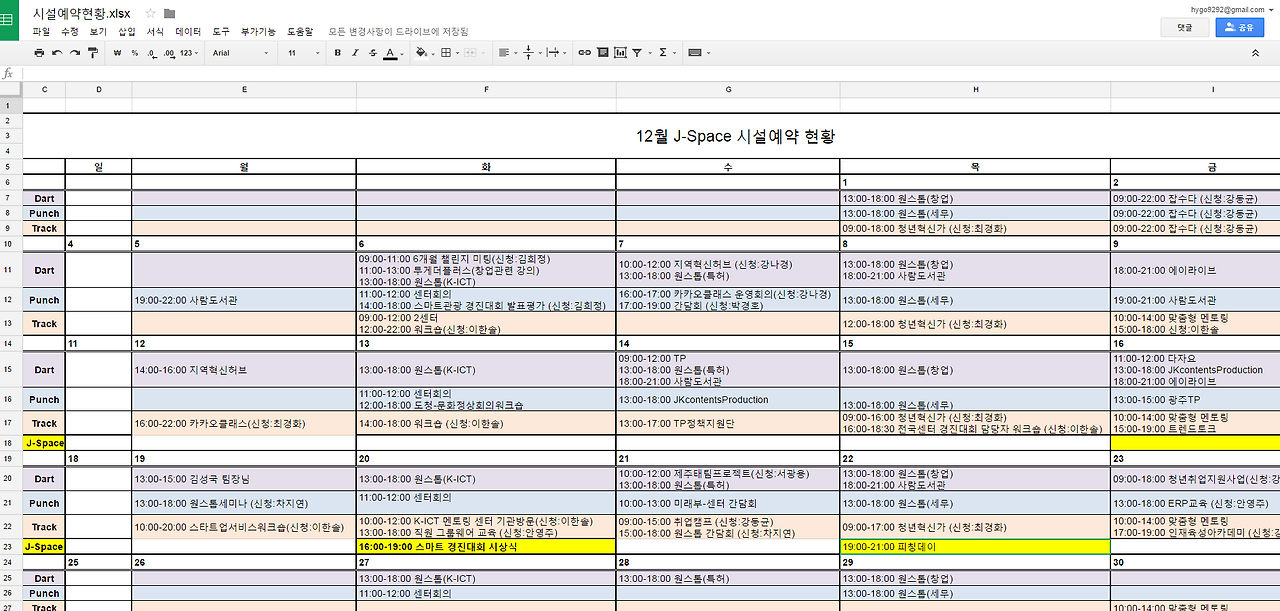Print the spreadsheet with the printer icon
1280x611 pixels.
pyautogui.click(x=39, y=52)
